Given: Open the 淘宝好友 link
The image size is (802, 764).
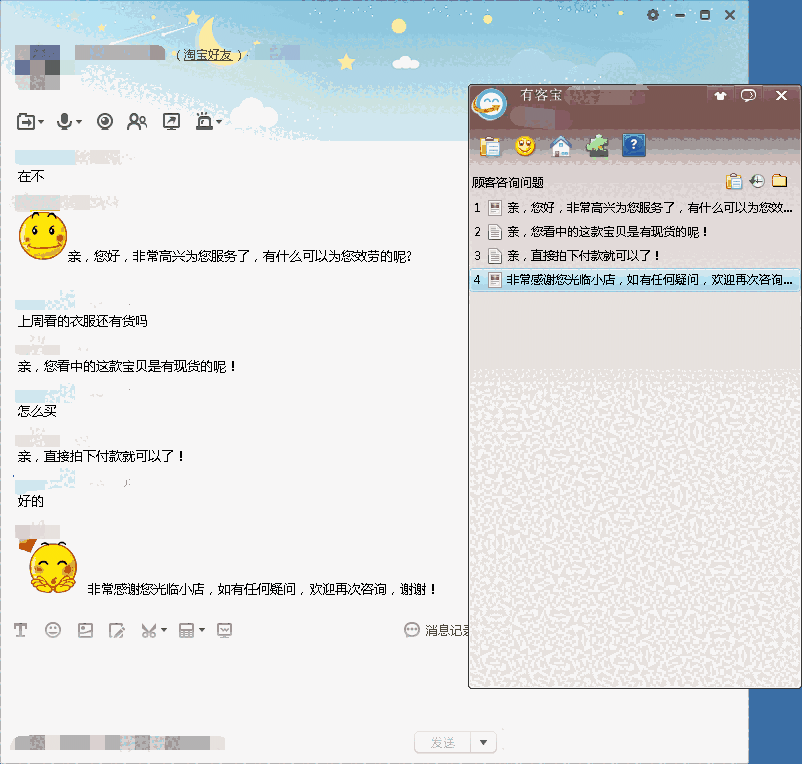Looking at the screenshot, I should (x=207, y=55).
